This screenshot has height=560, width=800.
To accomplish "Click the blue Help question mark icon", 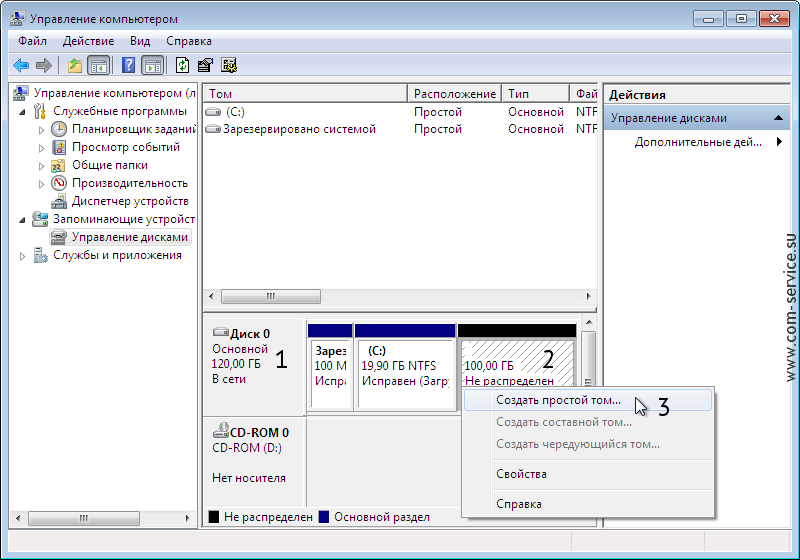I will click(129, 65).
